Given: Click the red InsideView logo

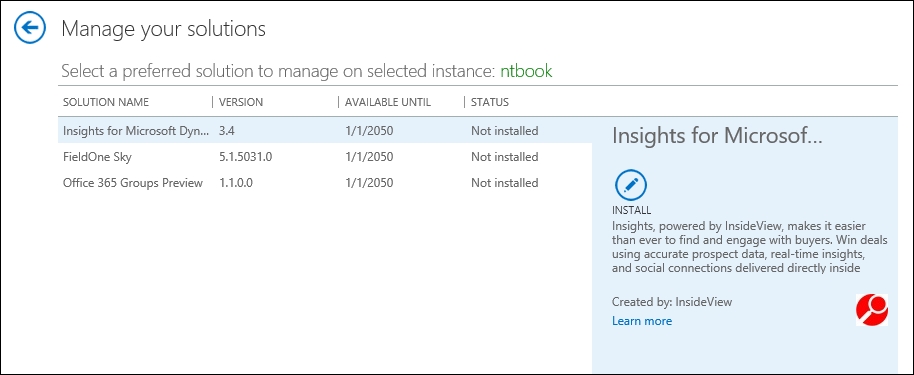Looking at the screenshot, I should (872, 309).
